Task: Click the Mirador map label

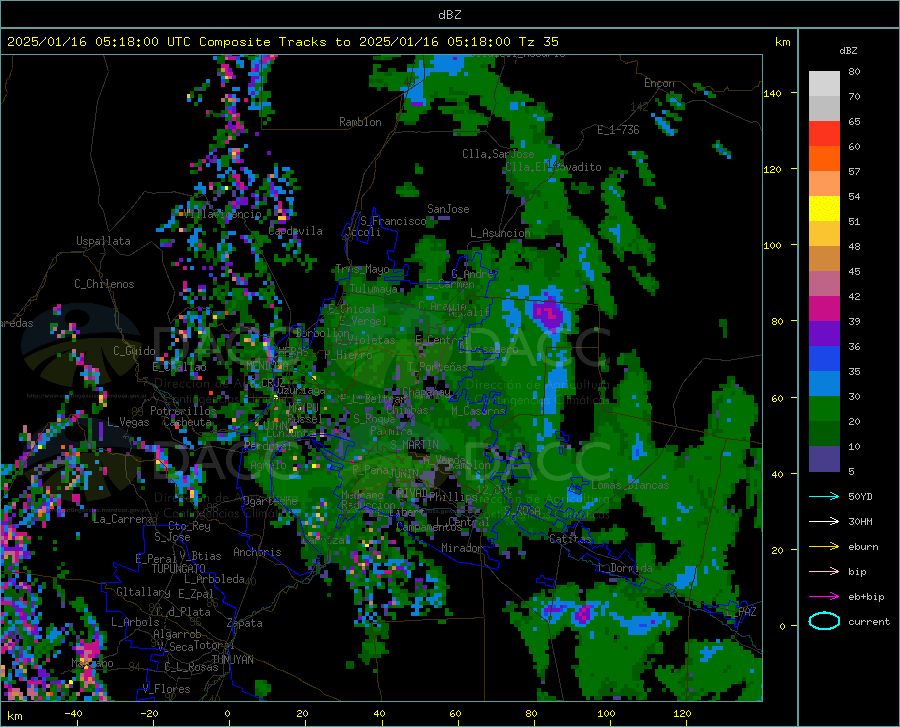Action: pos(462,548)
